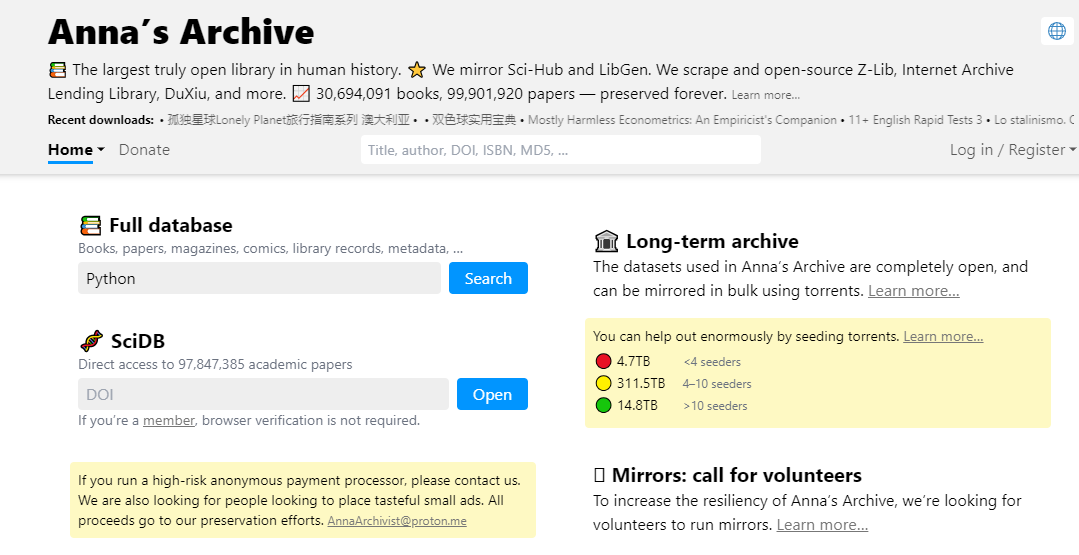Viewport: 1079px width, 555px height.
Task: Click the yellow circle for 4–10 seeders
Action: pos(603,383)
